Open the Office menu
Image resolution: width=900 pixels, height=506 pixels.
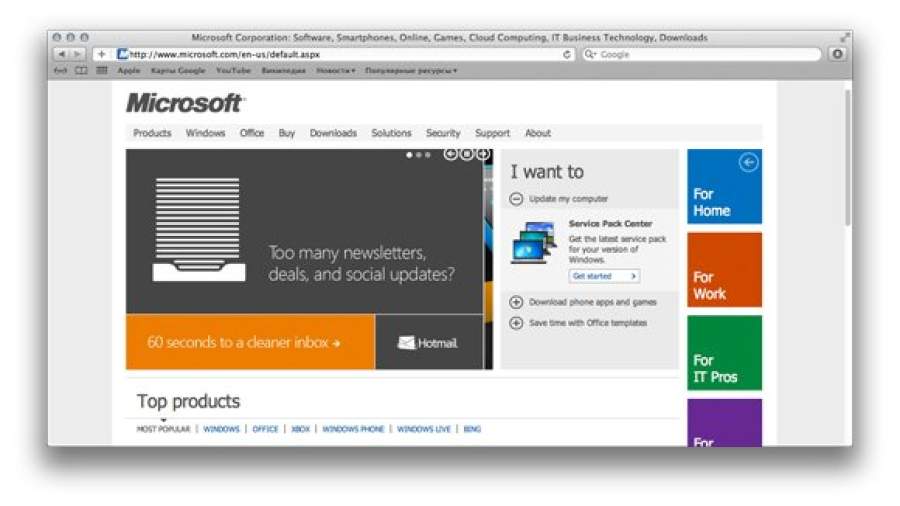point(252,133)
